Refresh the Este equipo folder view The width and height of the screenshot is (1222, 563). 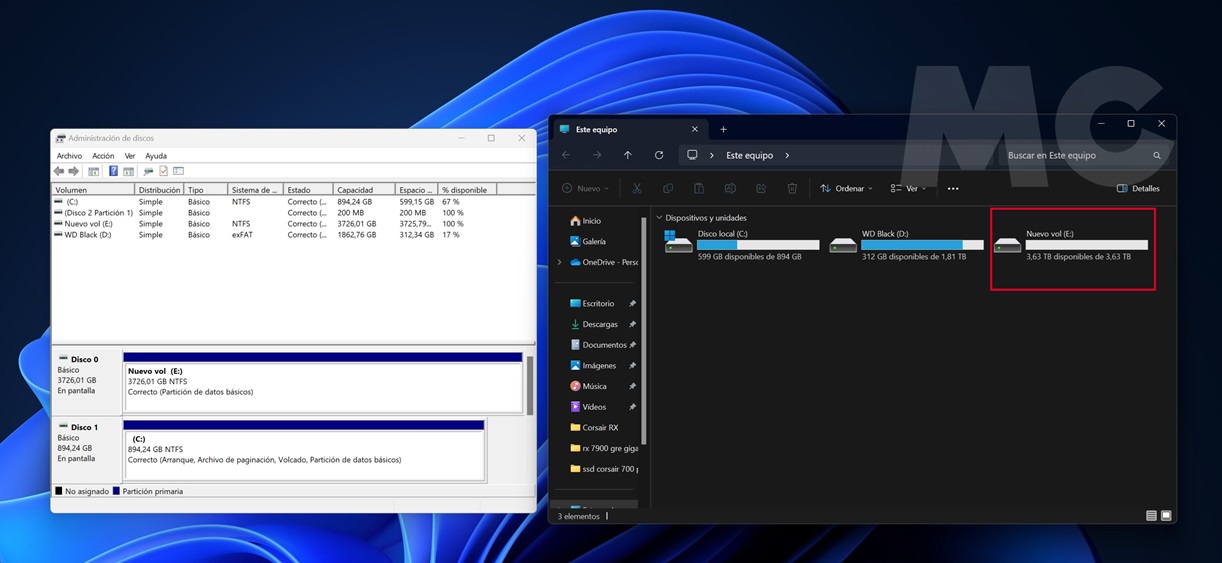pos(659,155)
